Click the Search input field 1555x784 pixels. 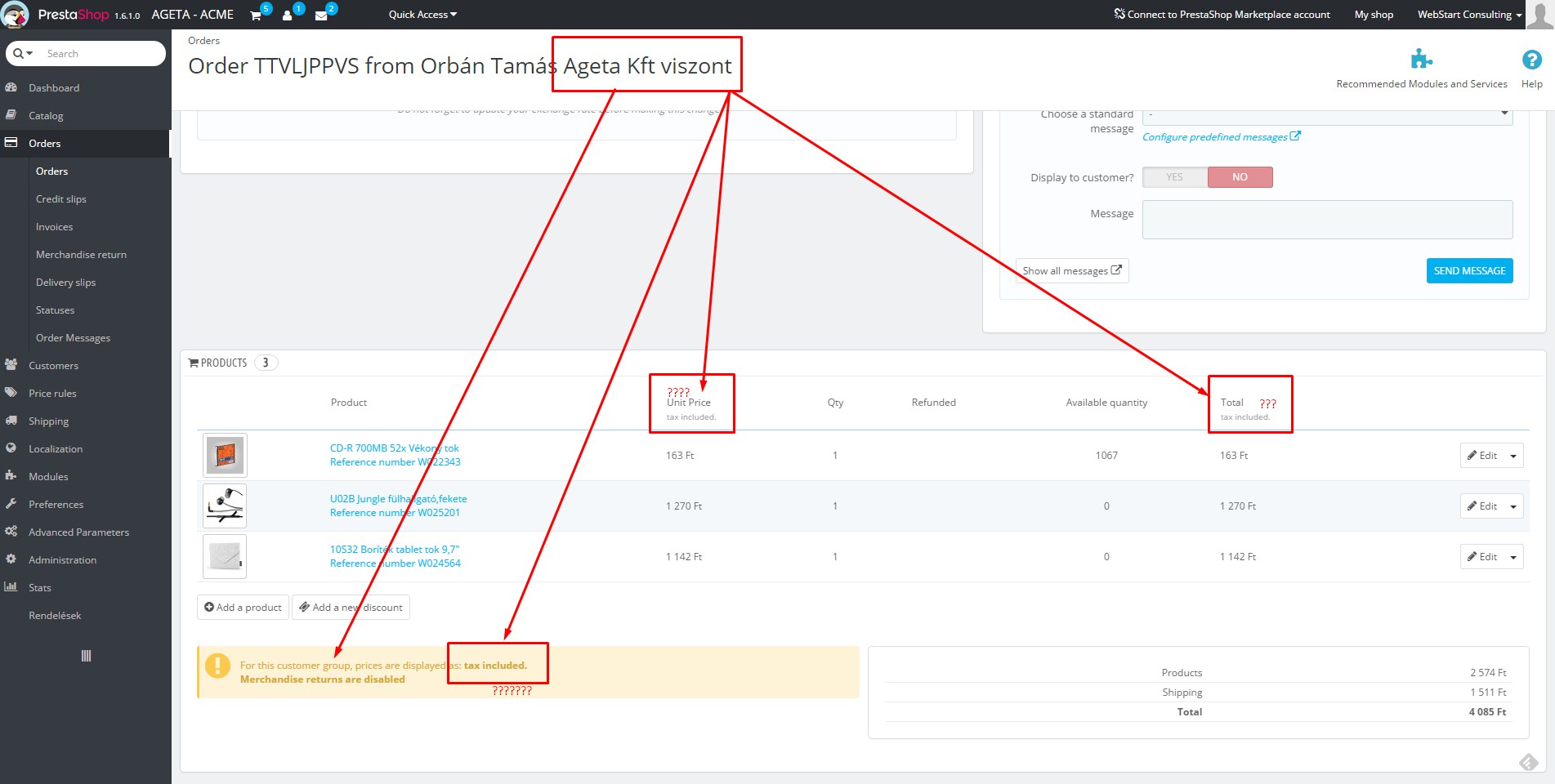[102, 54]
